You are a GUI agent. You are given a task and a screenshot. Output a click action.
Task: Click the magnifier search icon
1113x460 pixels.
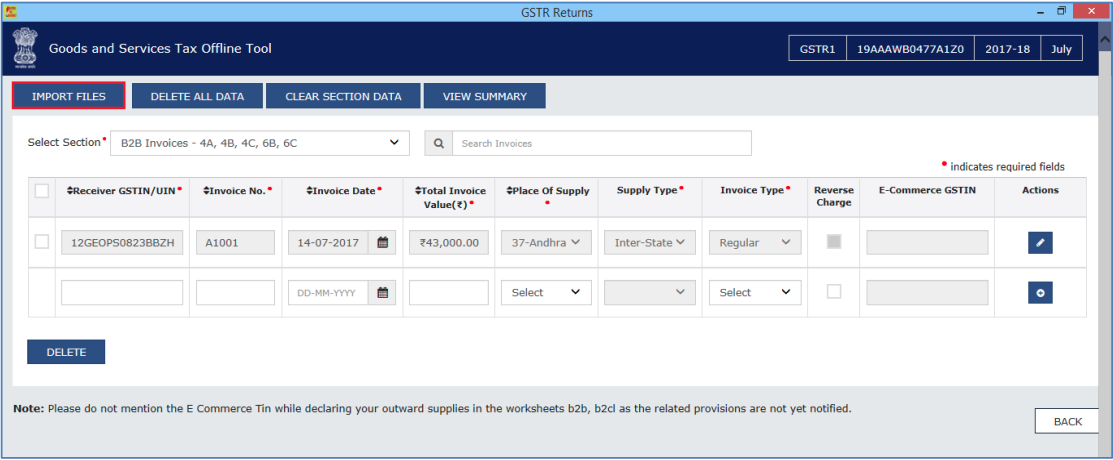tap(439, 143)
